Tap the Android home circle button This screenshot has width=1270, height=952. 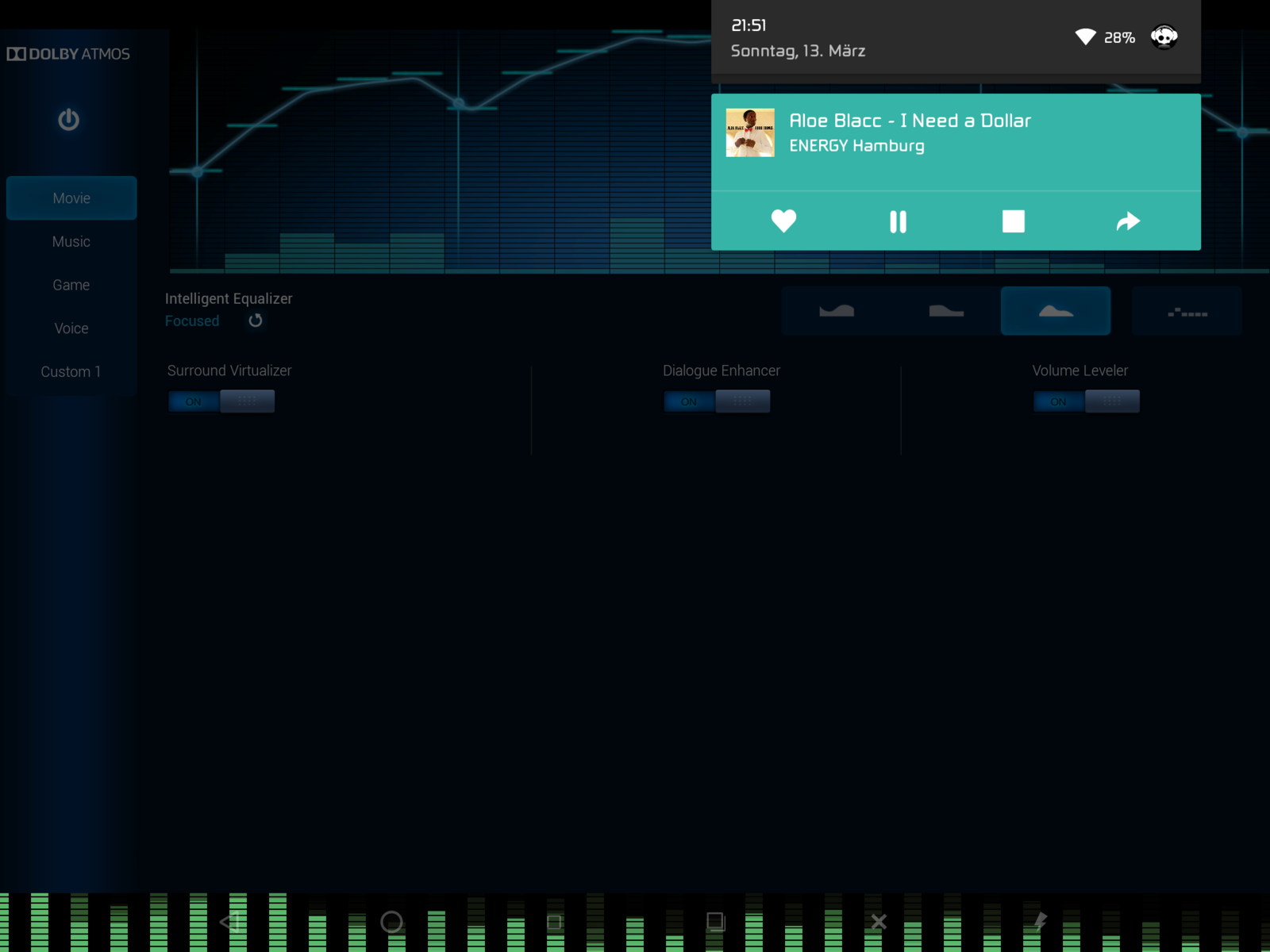(x=391, y=922)
